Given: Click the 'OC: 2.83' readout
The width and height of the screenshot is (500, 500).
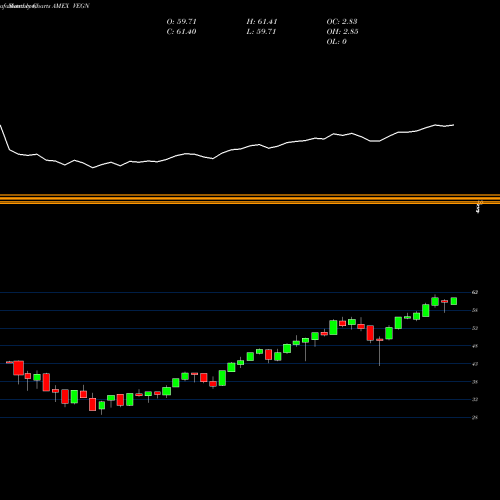Looking at the screenshot, I should (x=342, y=22).
